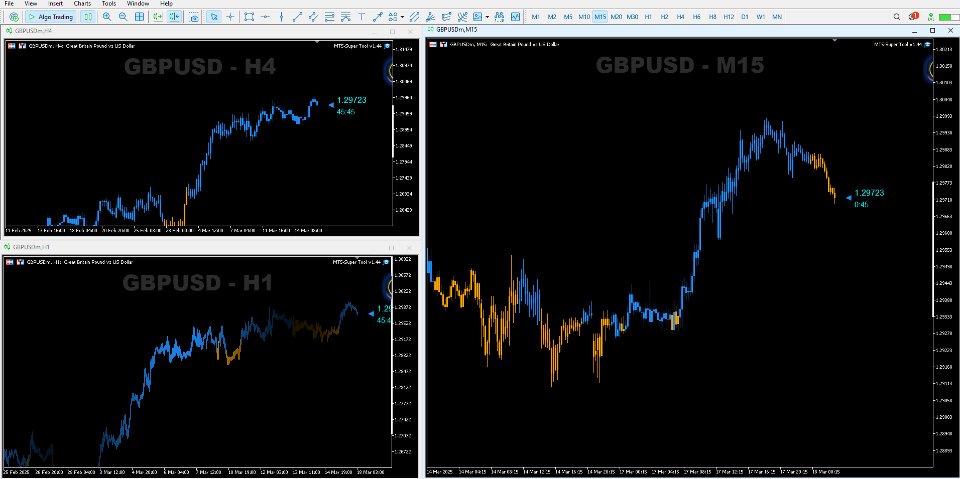This screenshot has height=479, width=960.
Task: Click the 1.29723 price label in H4 chart
Action: coord(351,100)
